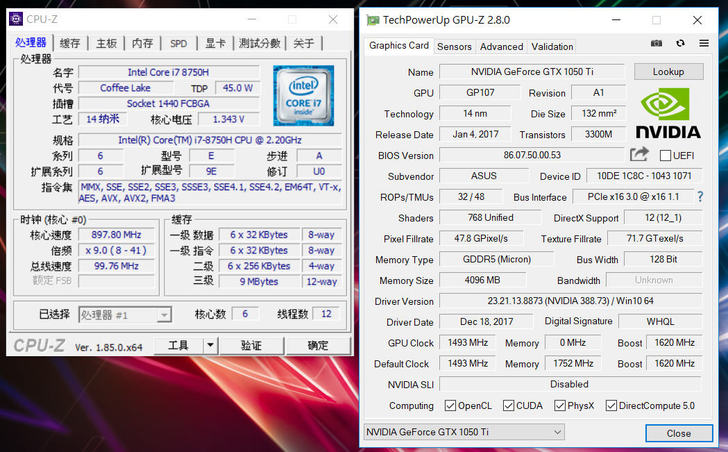Click the Bus Interface question mark icon
This screenshot has width=728, height=452.
coord(700,197)
